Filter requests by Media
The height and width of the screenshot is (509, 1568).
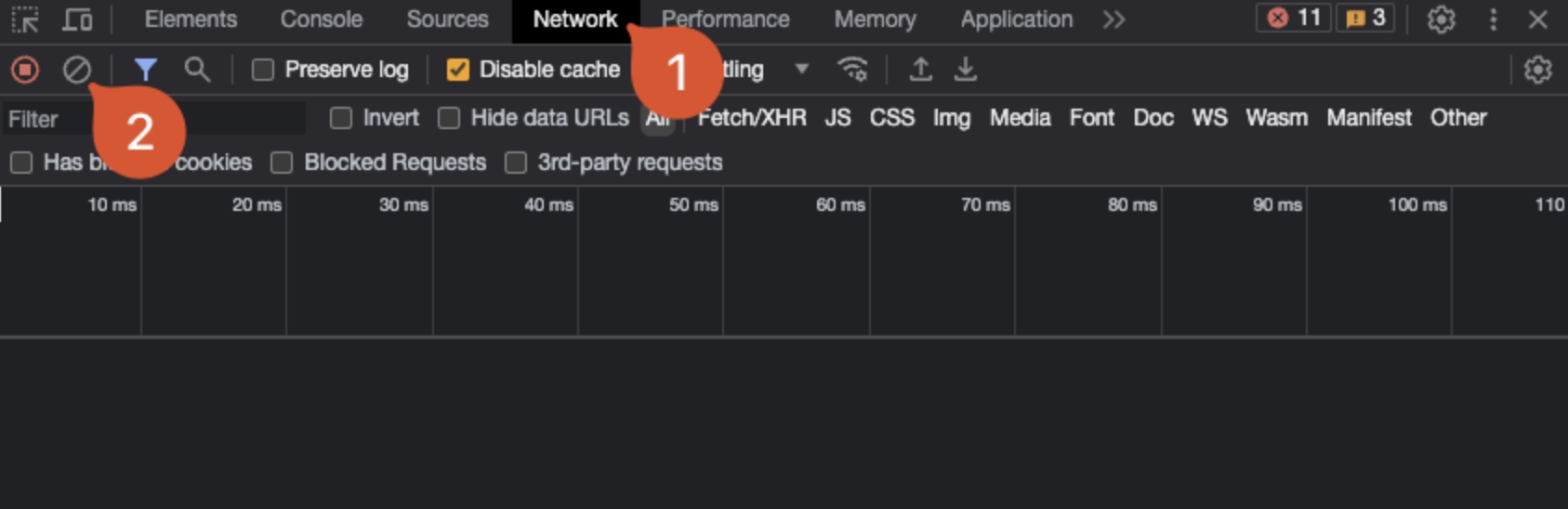[1020, 118]
